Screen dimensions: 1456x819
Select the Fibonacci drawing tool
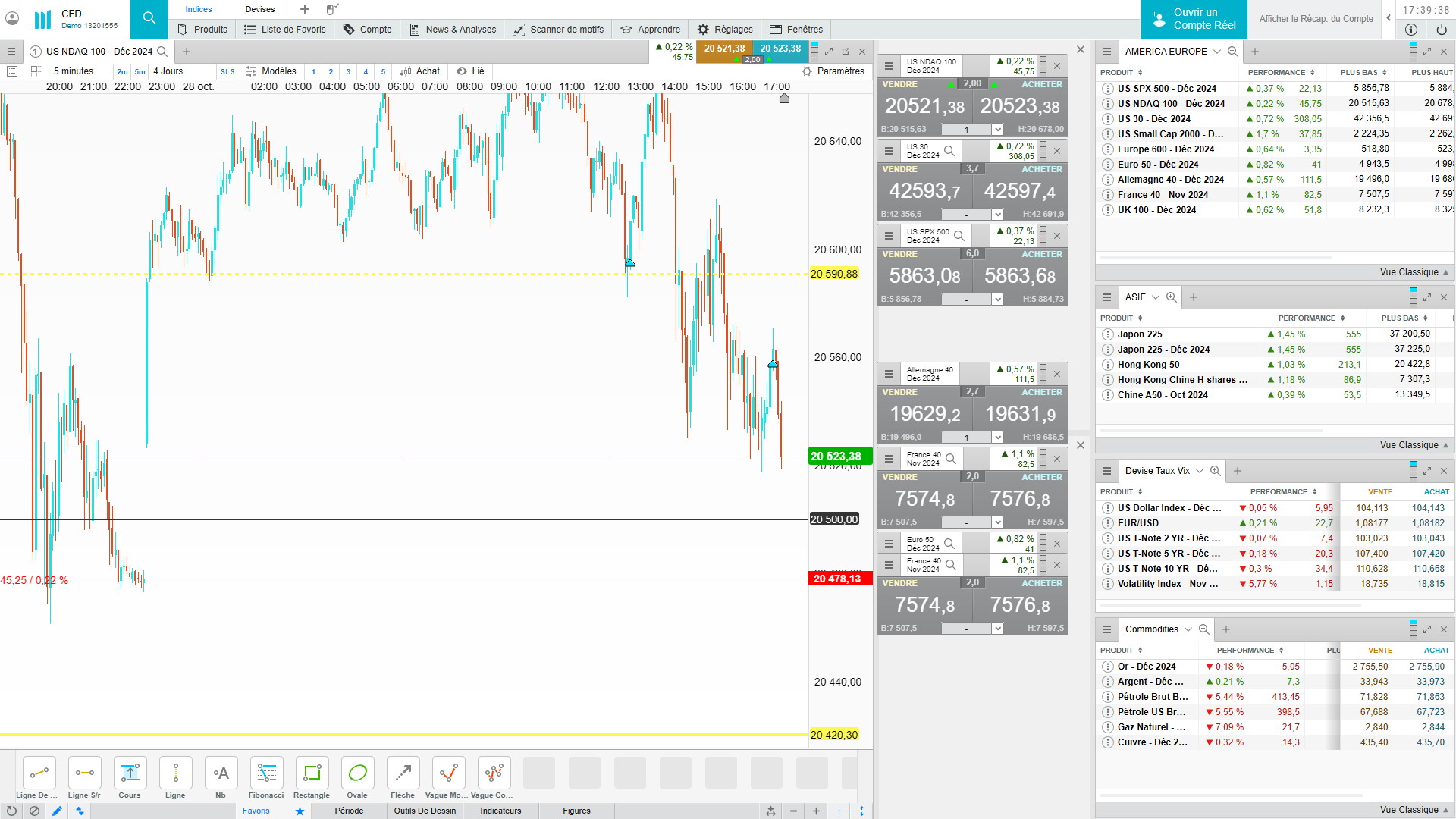(x=266, y=773)
